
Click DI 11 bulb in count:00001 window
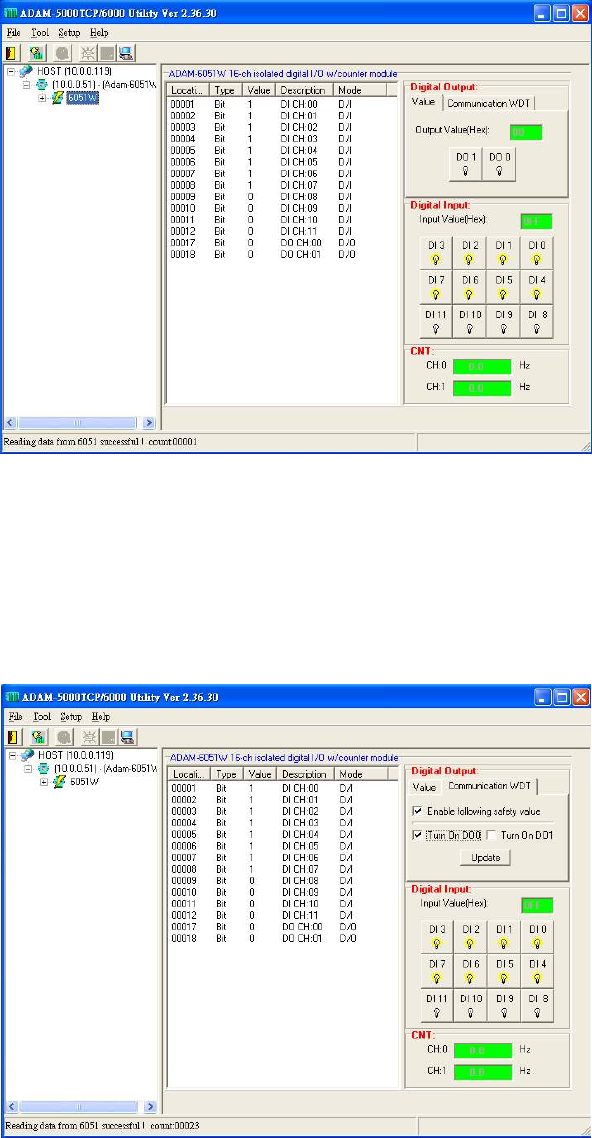[436, 322]
